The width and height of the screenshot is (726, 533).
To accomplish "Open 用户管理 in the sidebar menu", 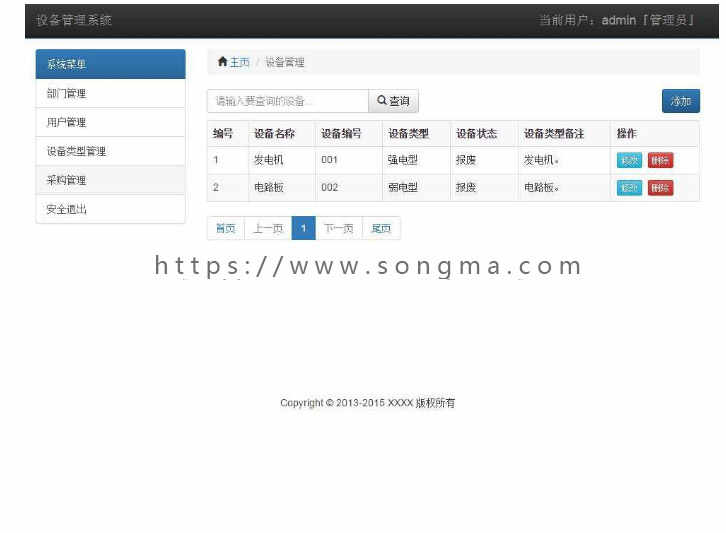I will [111, 123].
